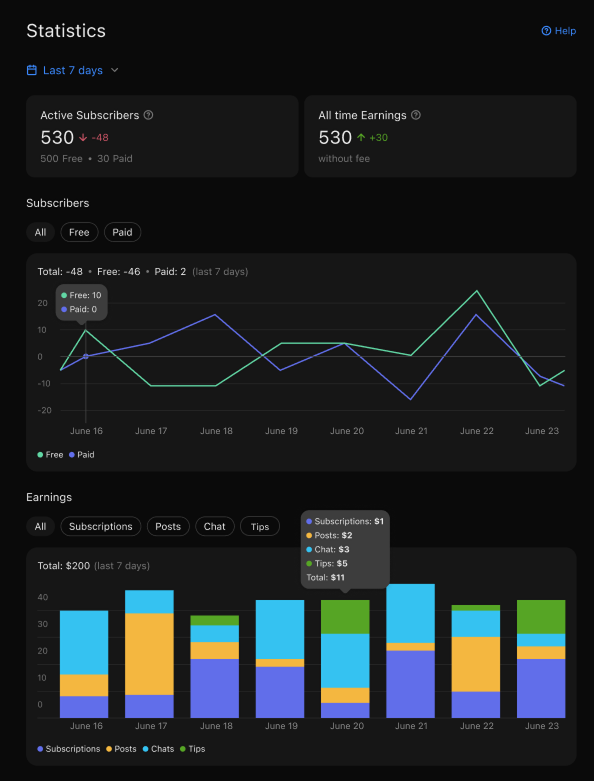Switch earnings filter to Posts

click(168, 526)
